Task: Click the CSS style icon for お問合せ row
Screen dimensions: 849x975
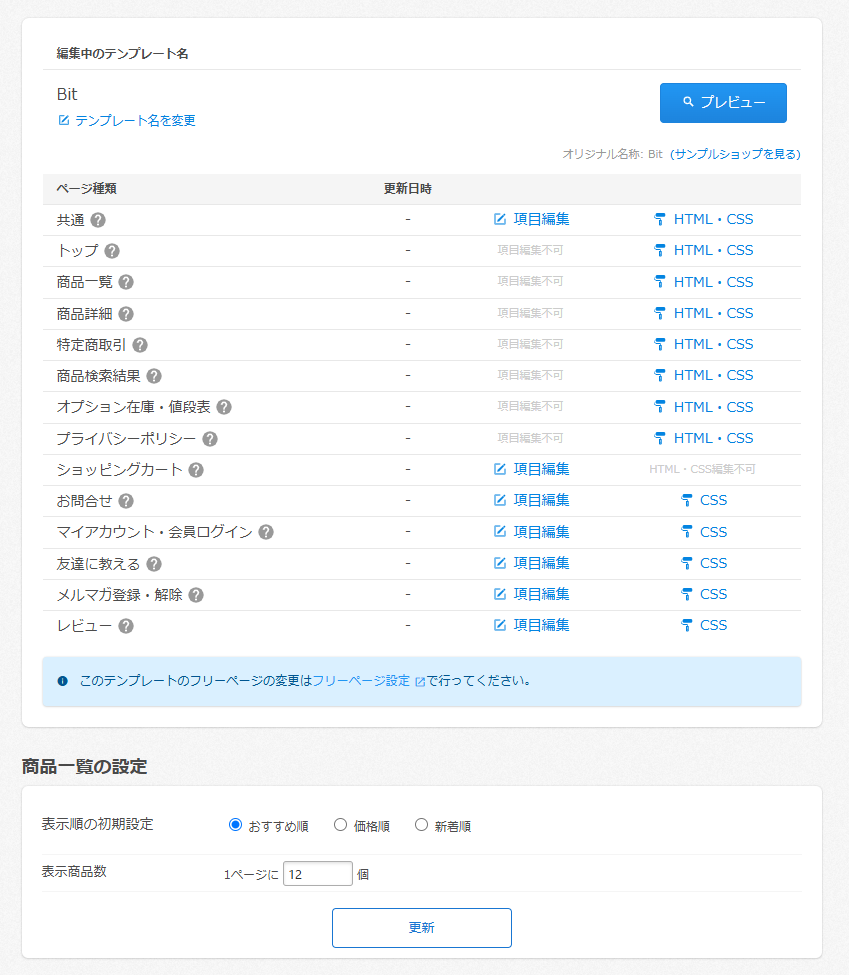Action: 685,500
